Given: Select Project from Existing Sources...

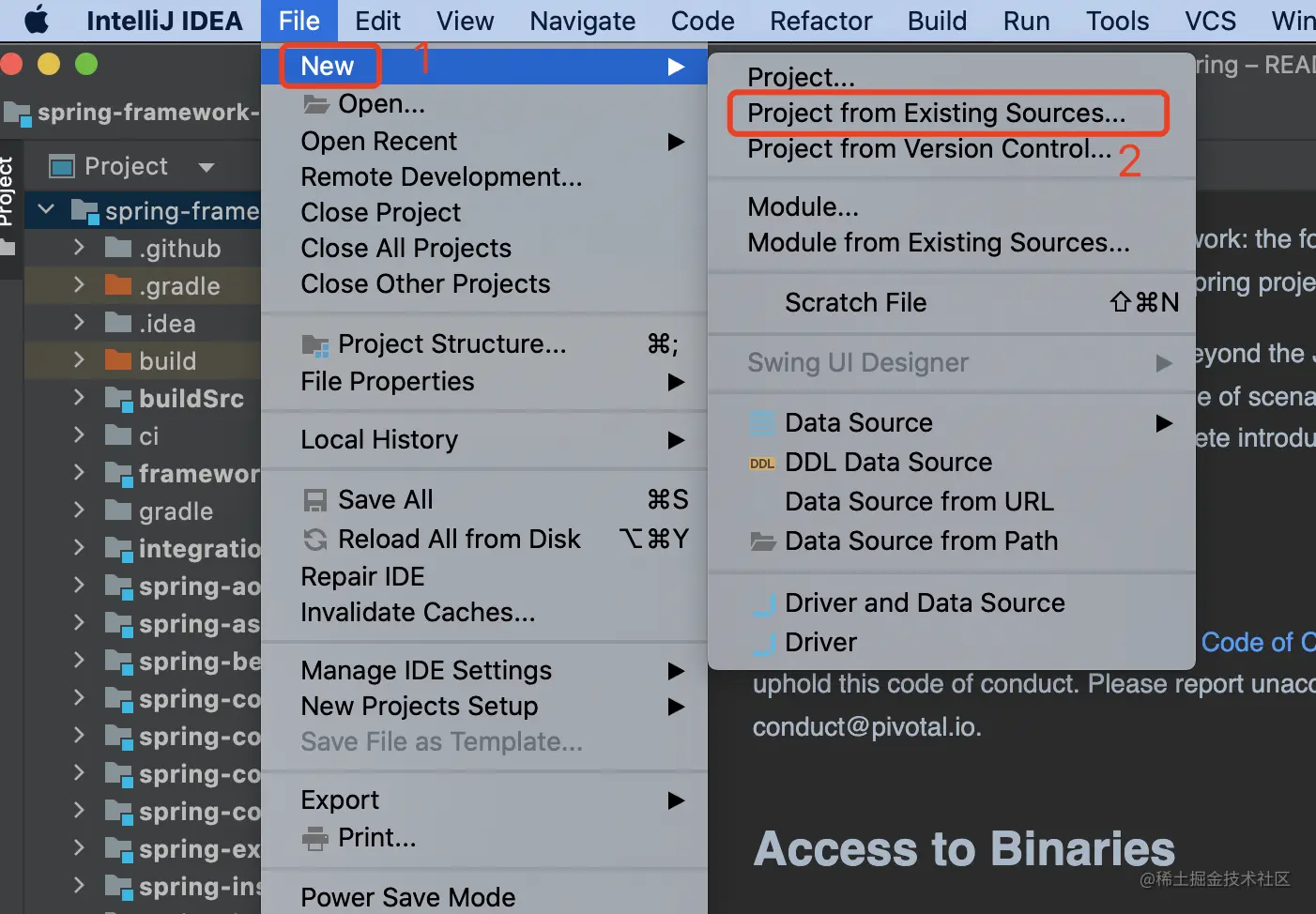Looking at the screenshot, I should [x=936, y=113].
